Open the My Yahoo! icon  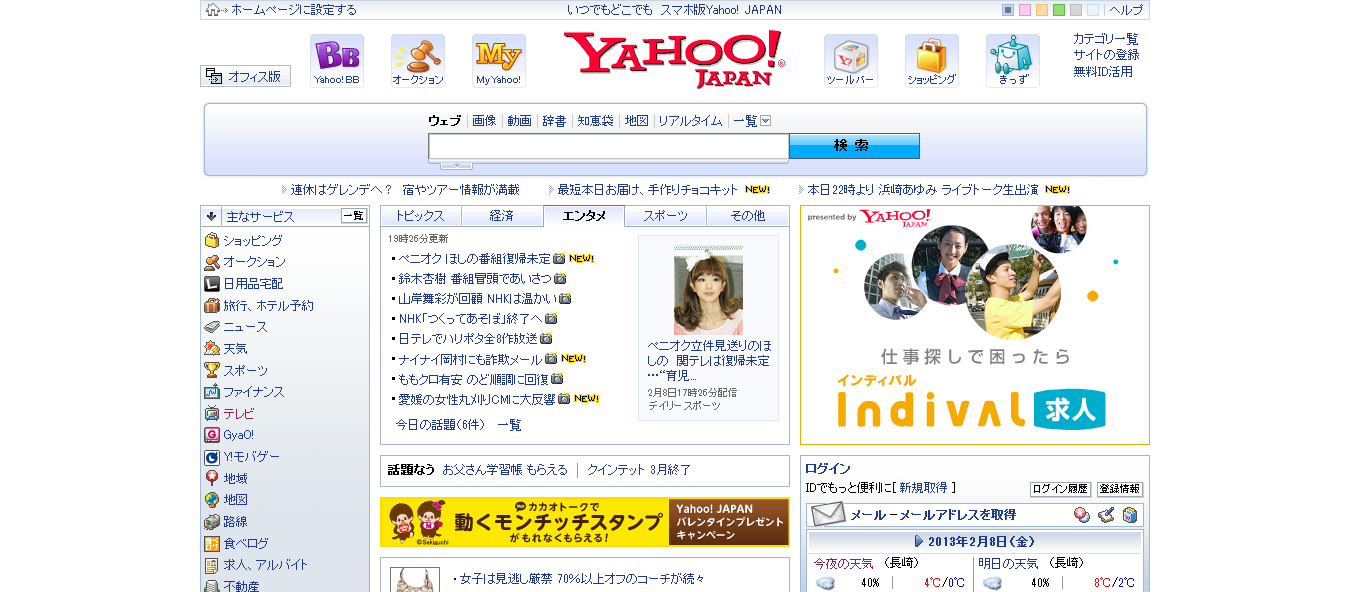(x=498, y=60)
